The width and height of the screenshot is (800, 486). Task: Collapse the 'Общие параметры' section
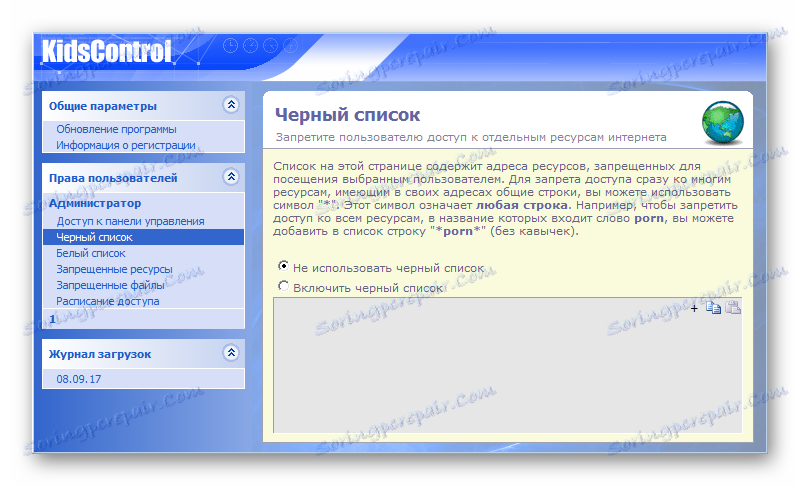pos(231,105)
